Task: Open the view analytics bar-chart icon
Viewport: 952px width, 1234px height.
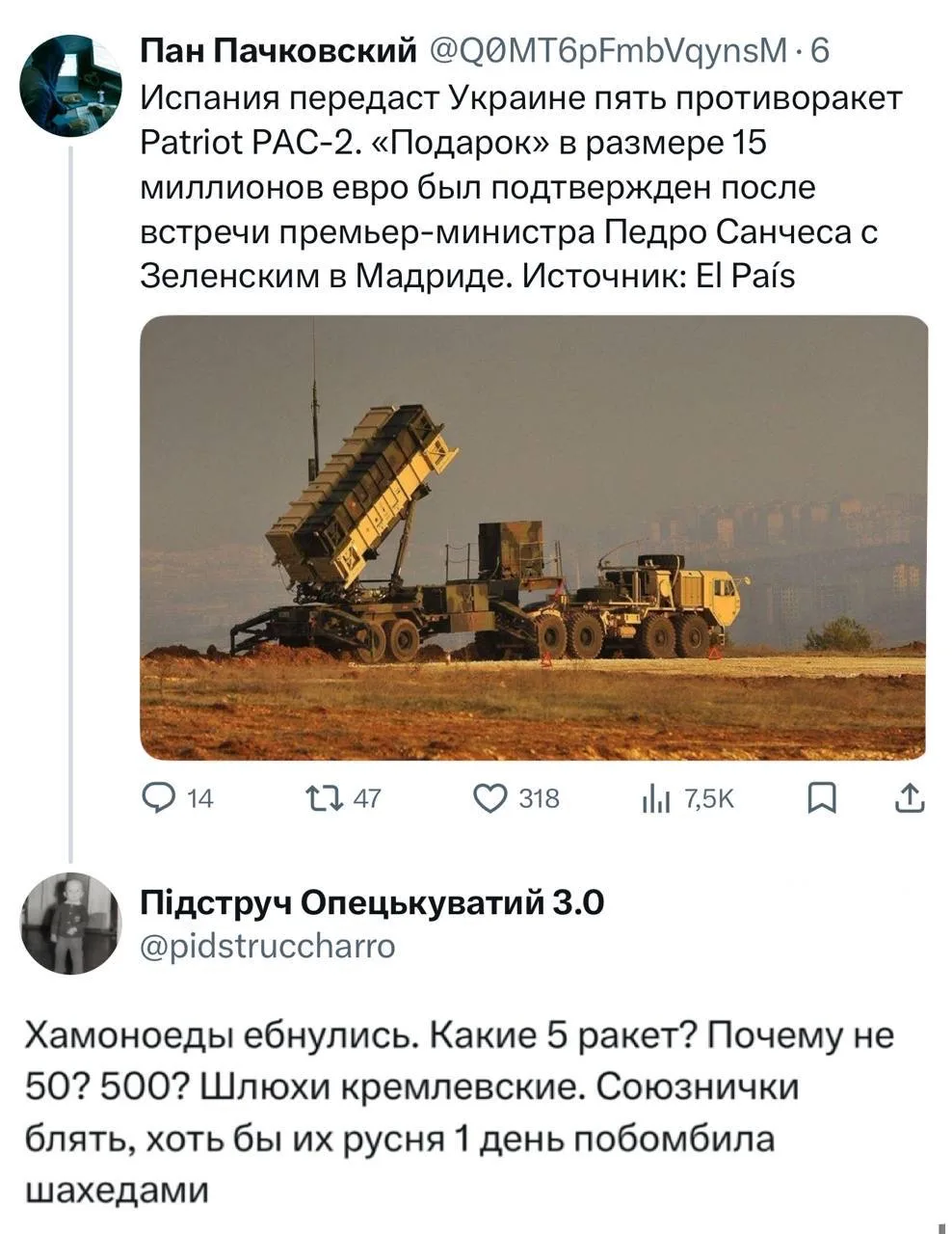Action: [655, 798]
